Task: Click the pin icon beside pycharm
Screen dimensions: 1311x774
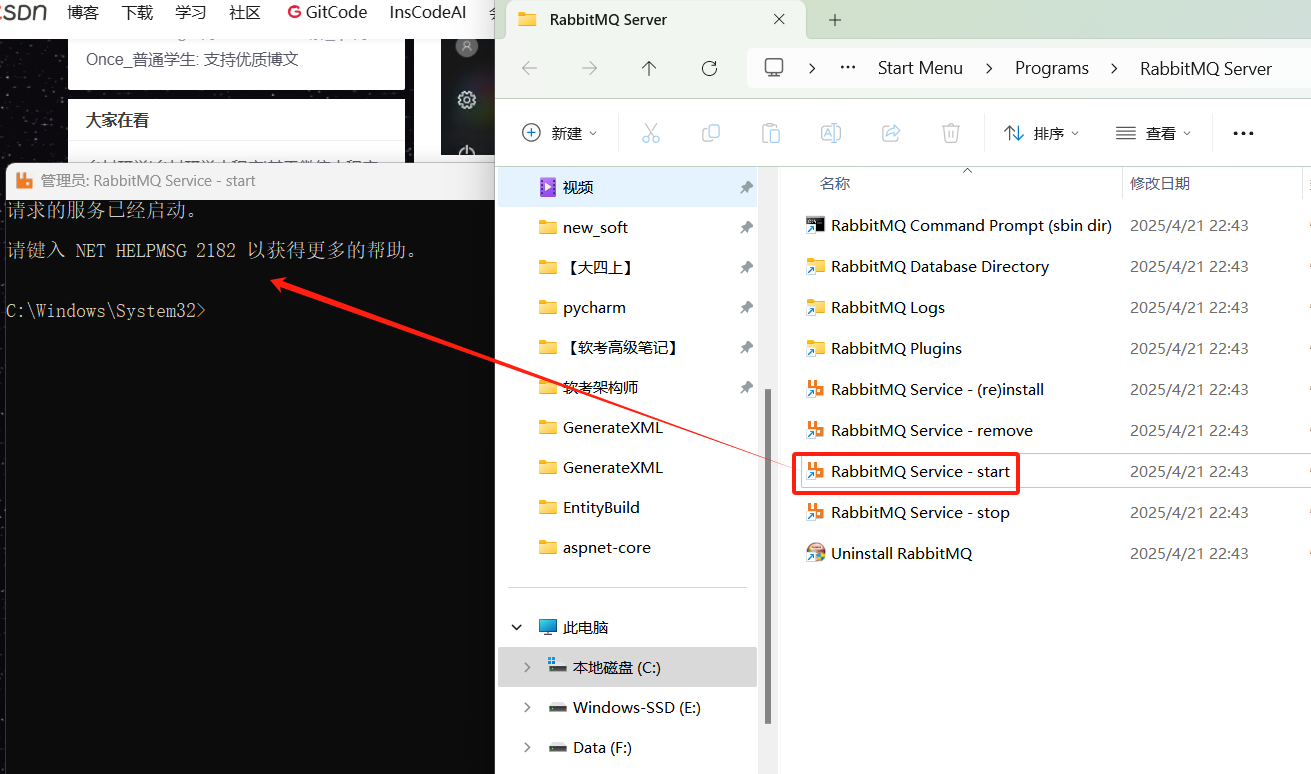Action: pos(746,307)
